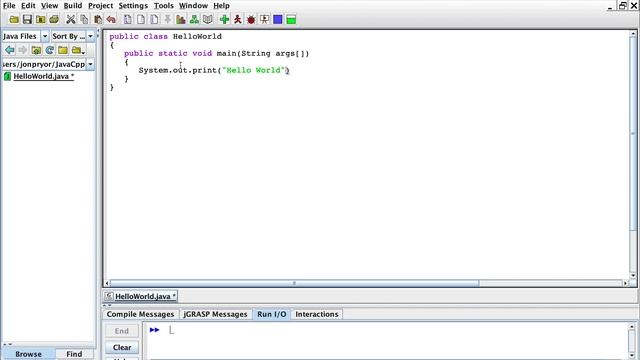The image size is (640, 360).
Task: Switch to the Compile Messages tab
Action: point(140,314)
